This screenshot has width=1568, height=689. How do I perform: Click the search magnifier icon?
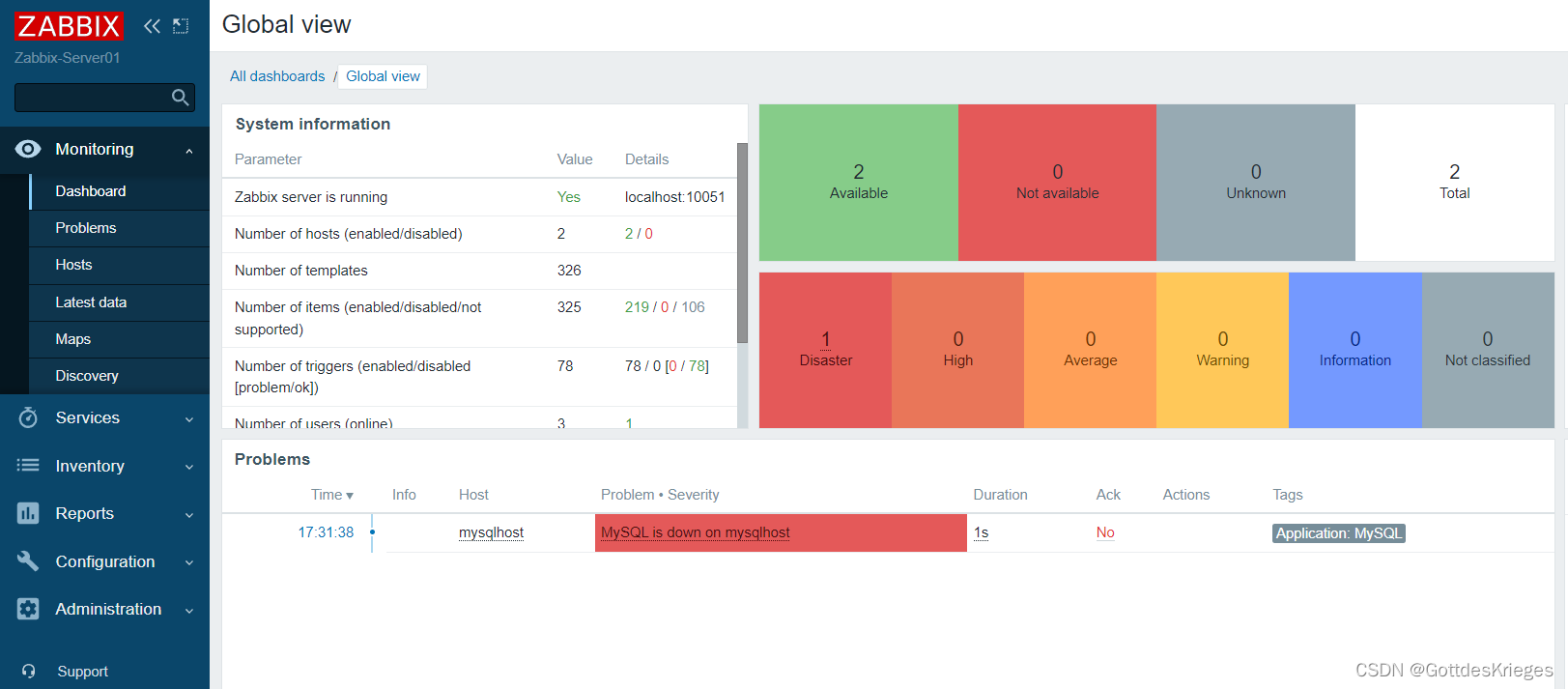tap(180, 98)
